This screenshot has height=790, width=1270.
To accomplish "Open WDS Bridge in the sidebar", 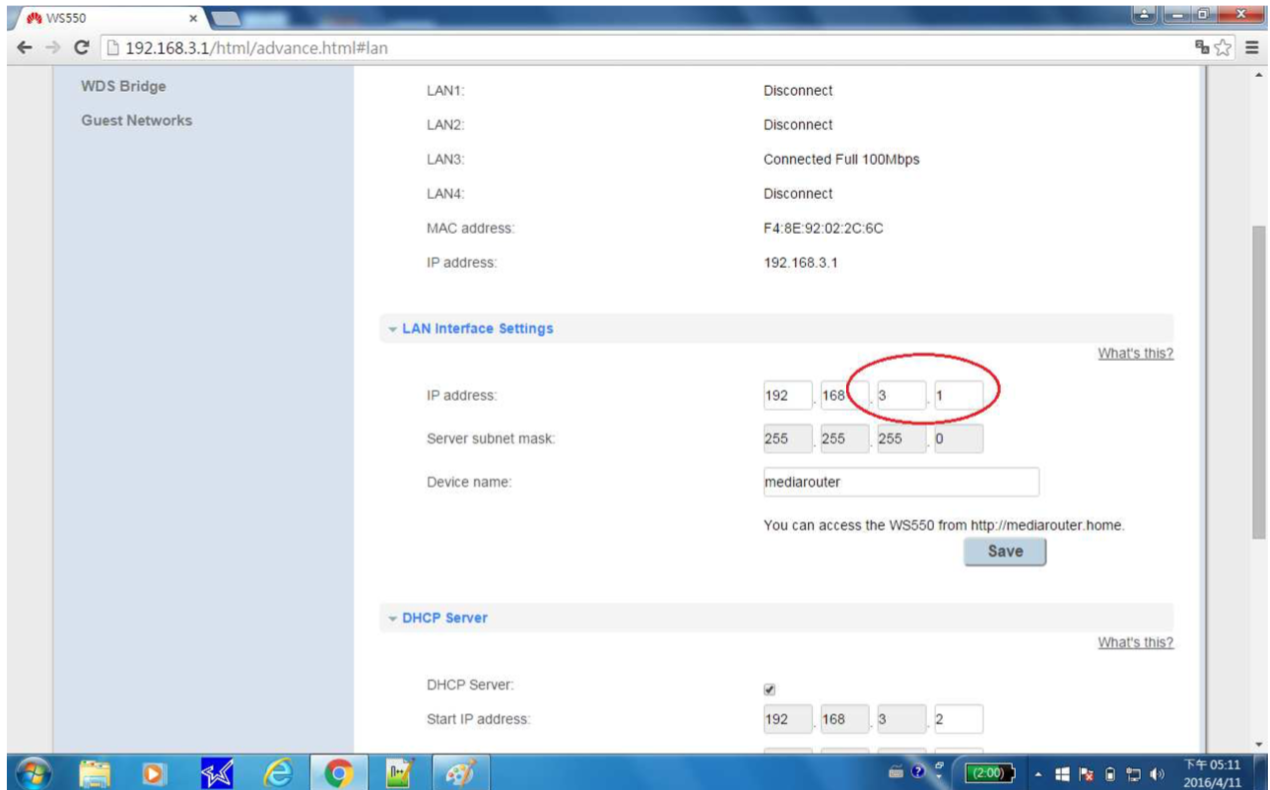I will [x=123, y=86].
